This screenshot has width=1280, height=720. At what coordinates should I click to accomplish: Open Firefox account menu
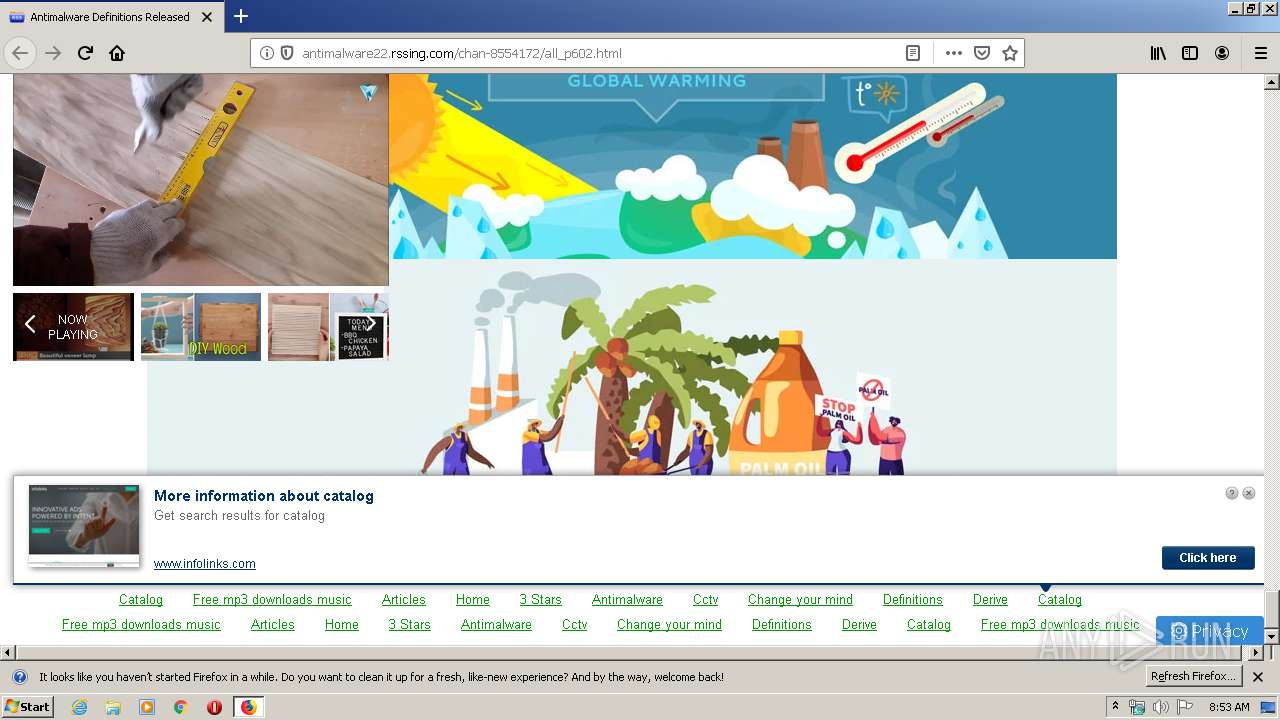tap(1222, 53)
